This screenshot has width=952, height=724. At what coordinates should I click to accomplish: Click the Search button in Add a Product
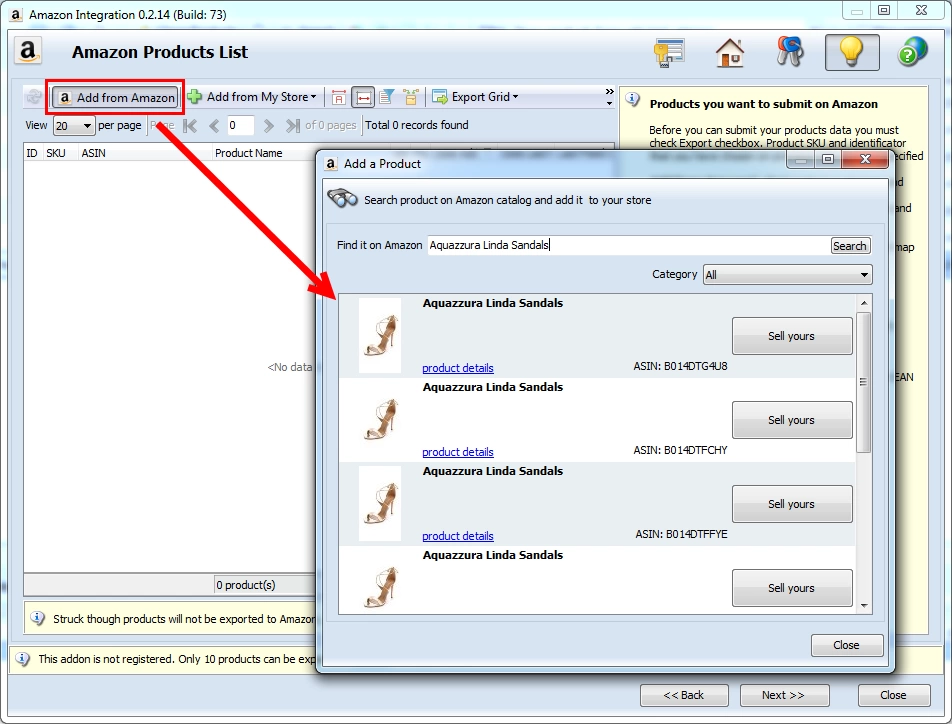coord(849,245)
